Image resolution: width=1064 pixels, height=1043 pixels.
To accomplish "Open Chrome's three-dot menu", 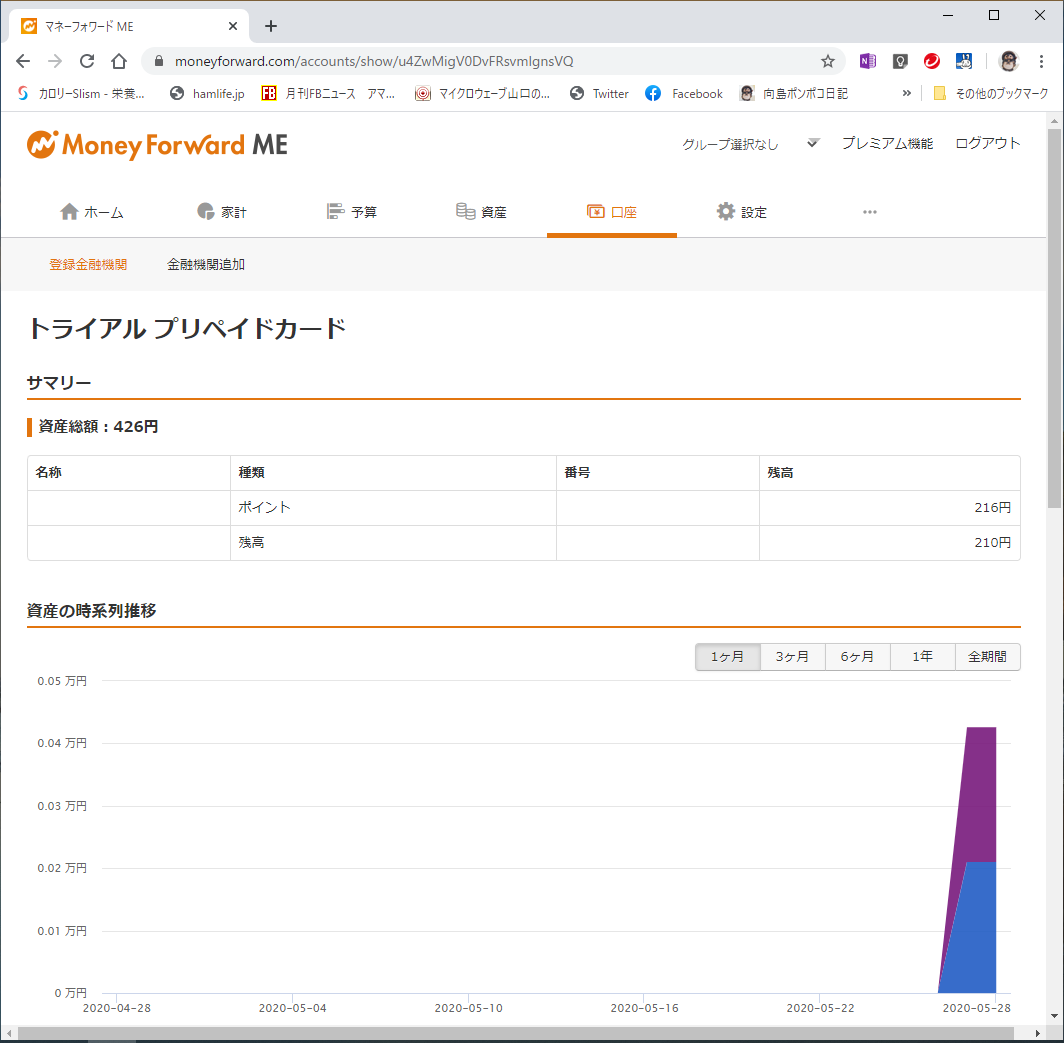I will click(x=1041, y=61).
